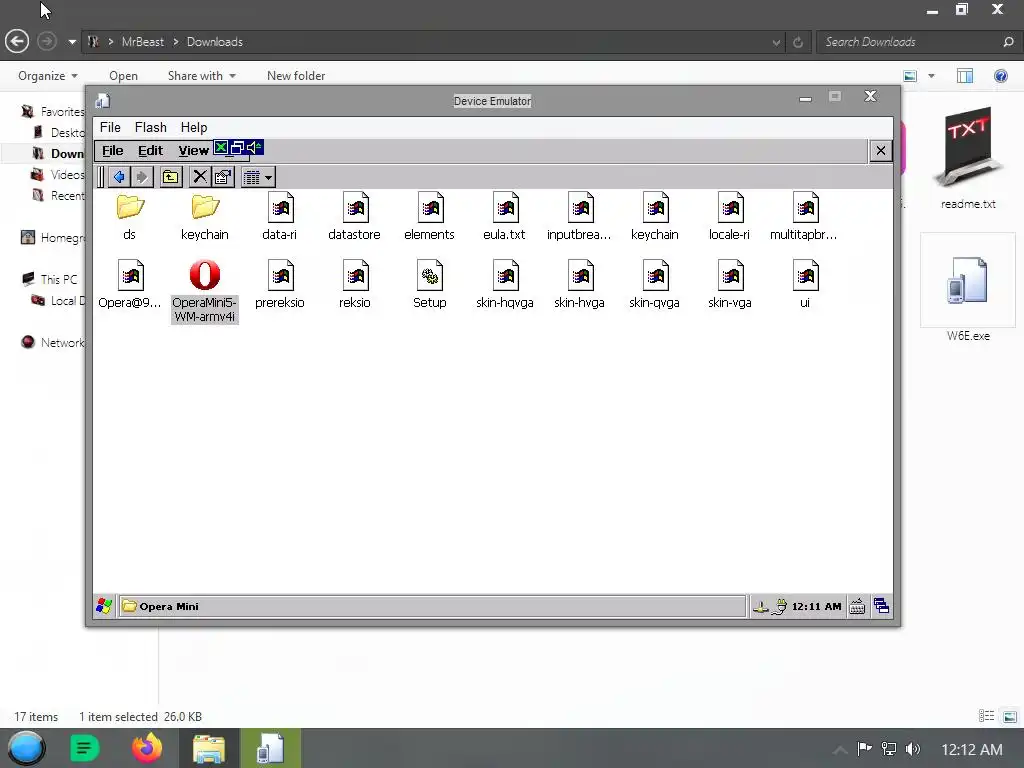Screen dimensions: 1024x768
Task: Click the Back button in Downloads window
Action: click(x=17, y=42)
